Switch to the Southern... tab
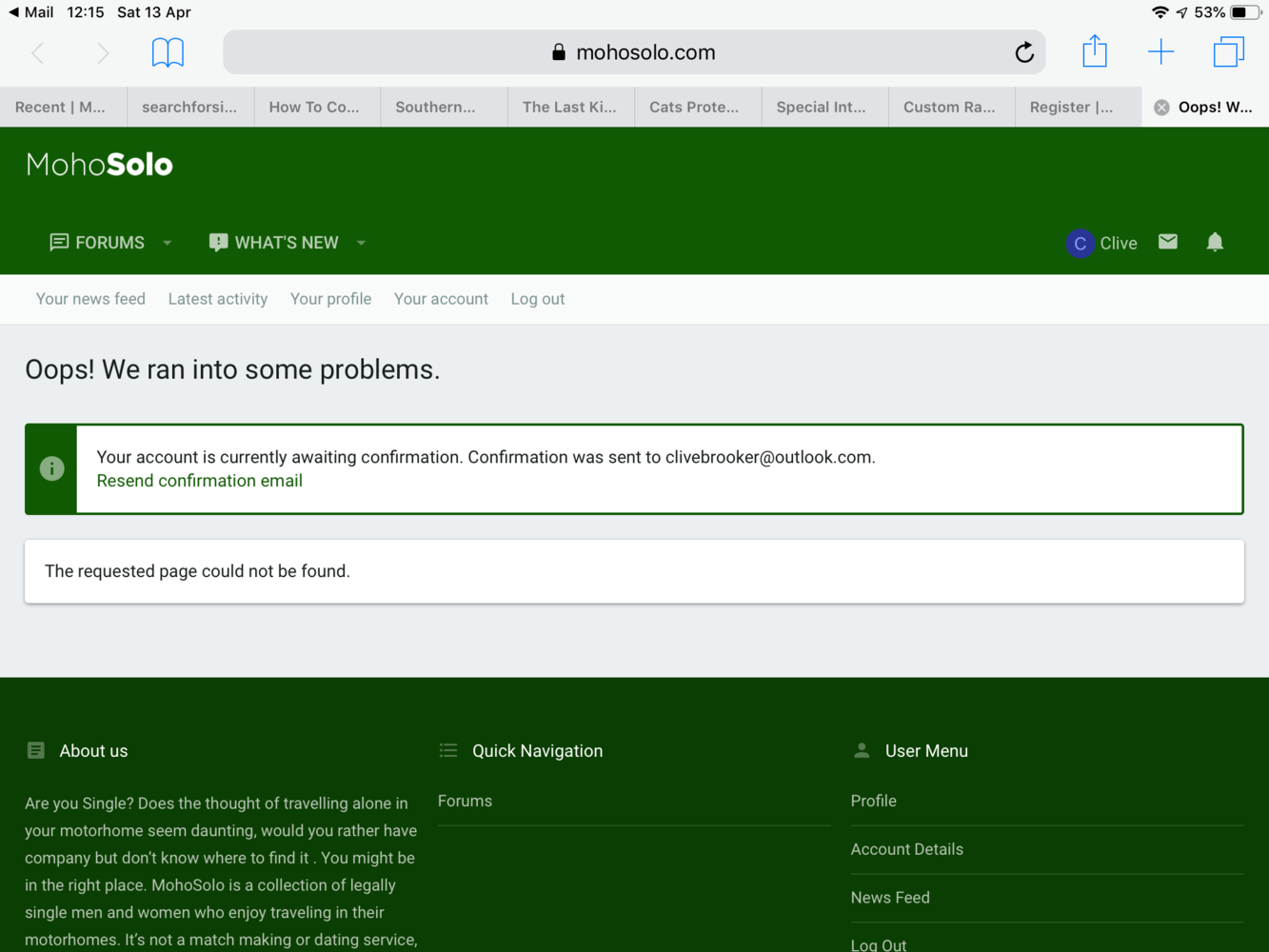The image size is (1269, 952). (x=445, y=107)
